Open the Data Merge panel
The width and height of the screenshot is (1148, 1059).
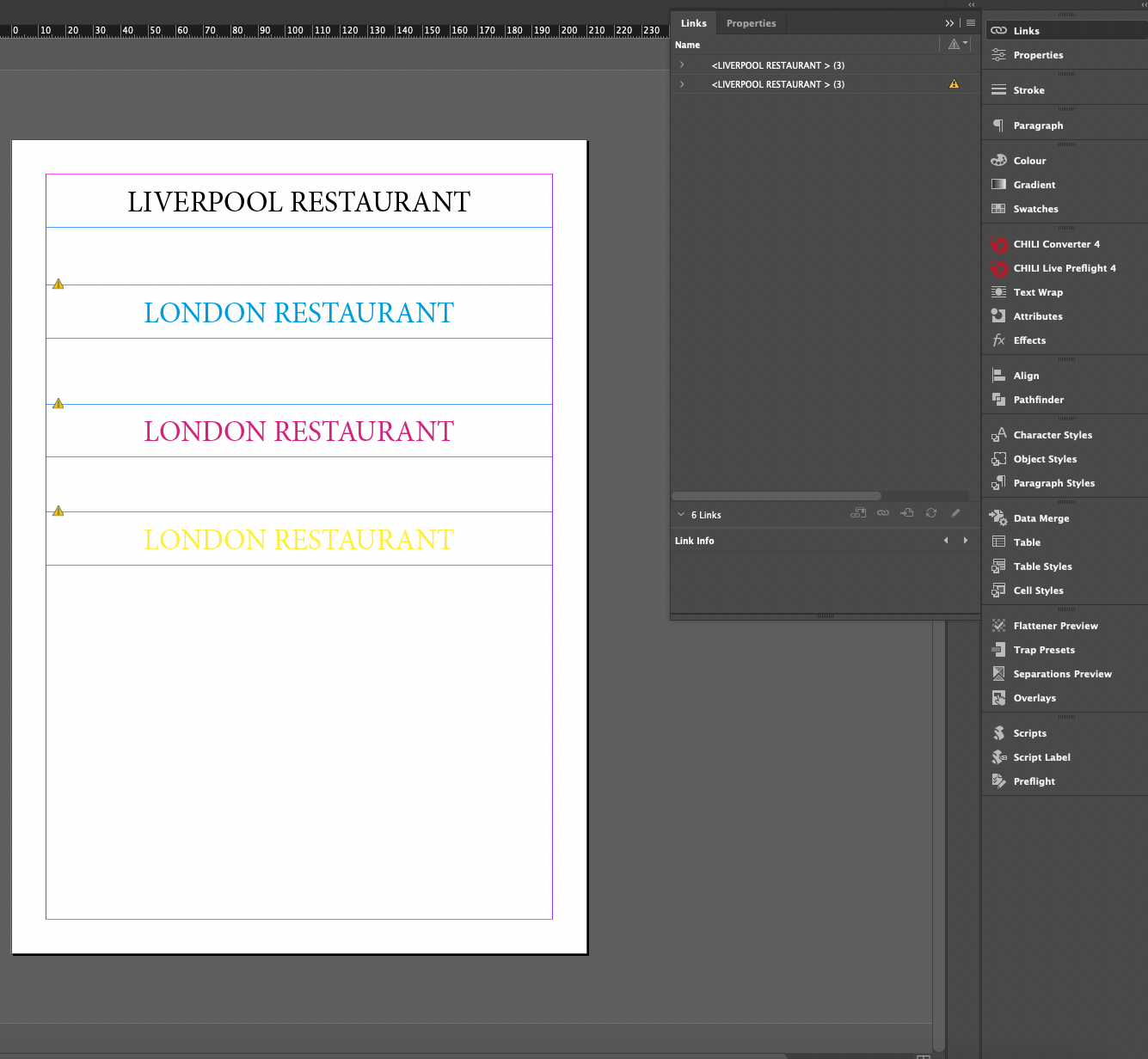tap(1041, 518)
